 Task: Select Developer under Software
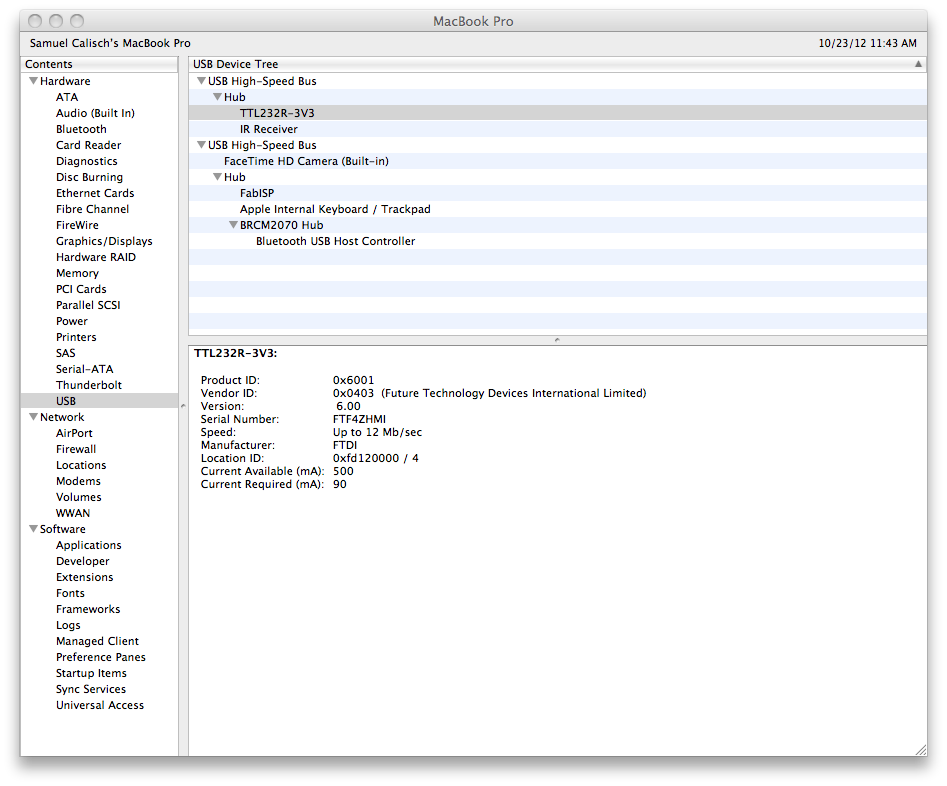tap(83, 561)
